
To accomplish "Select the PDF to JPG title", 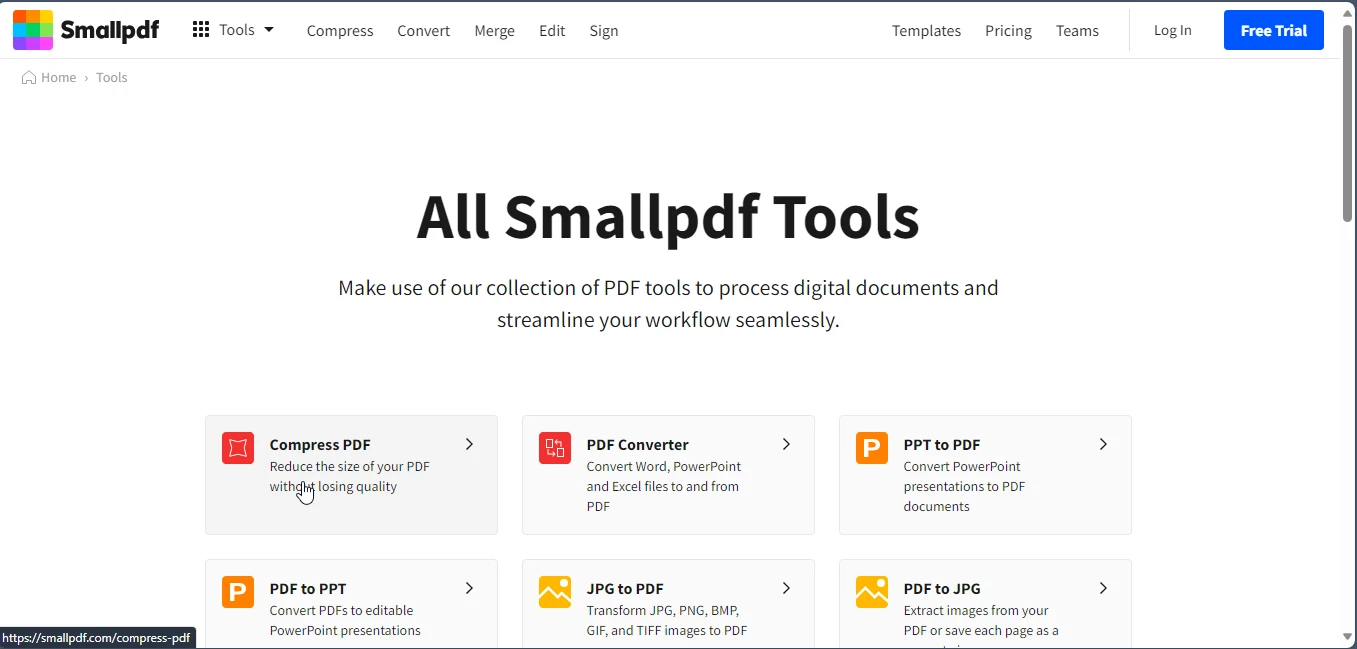I will point(942,589).
